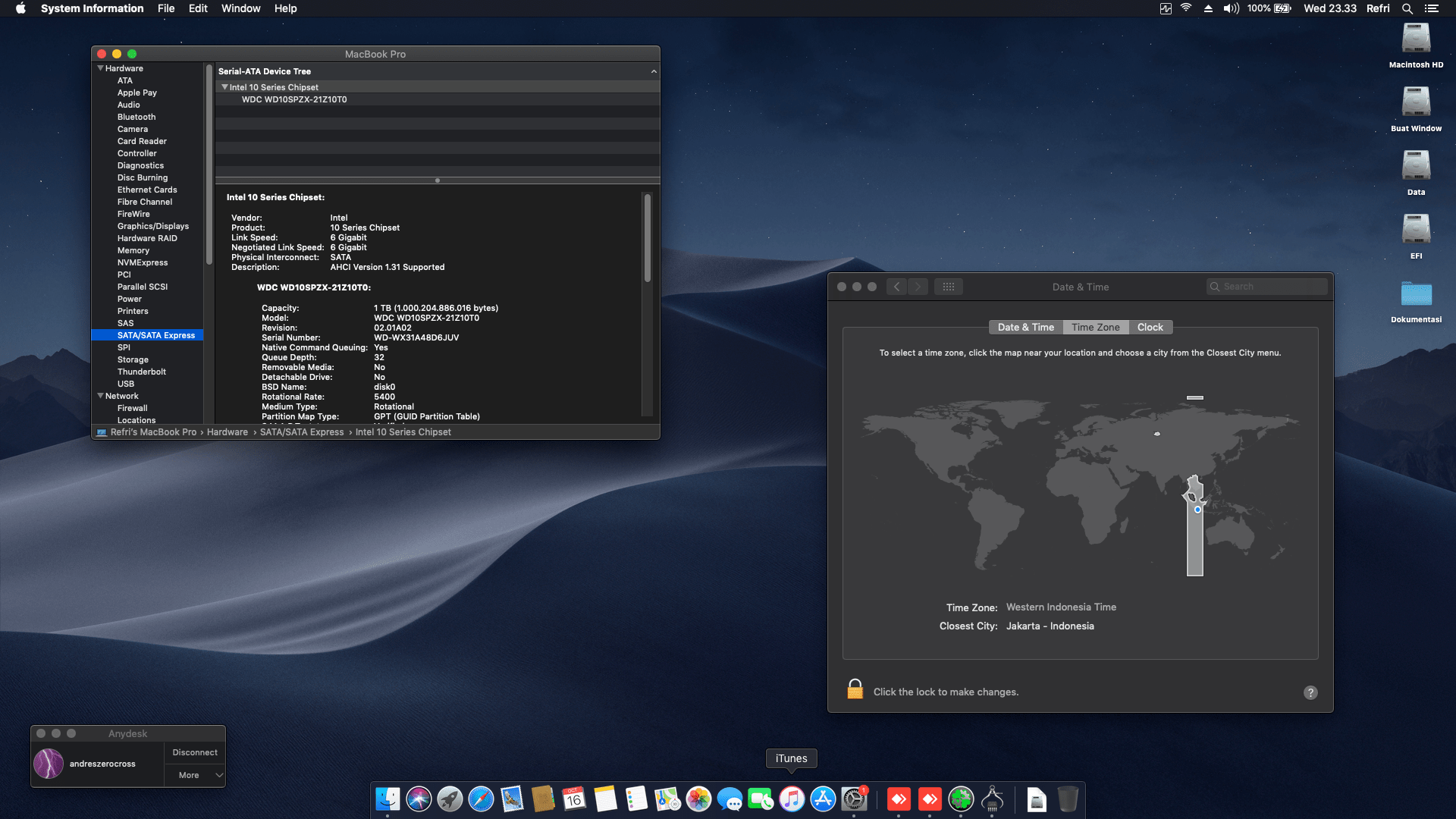Open Buat Window desktop drive
Screen dimensions: 1456x819
(x=1416, y=109)
